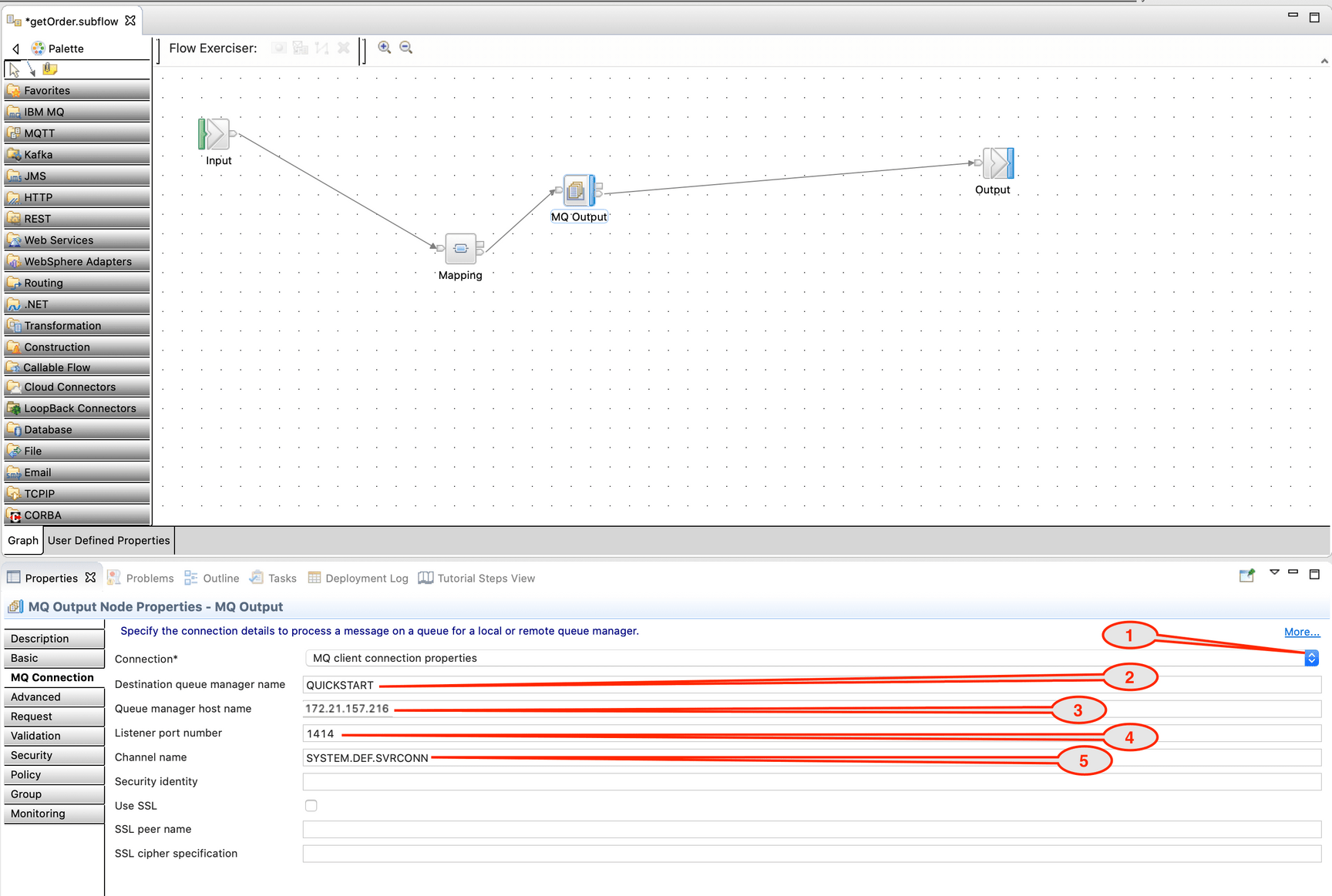Open the Deployment Log view
The image size is (1332, 896).
(x=366, y=578)
